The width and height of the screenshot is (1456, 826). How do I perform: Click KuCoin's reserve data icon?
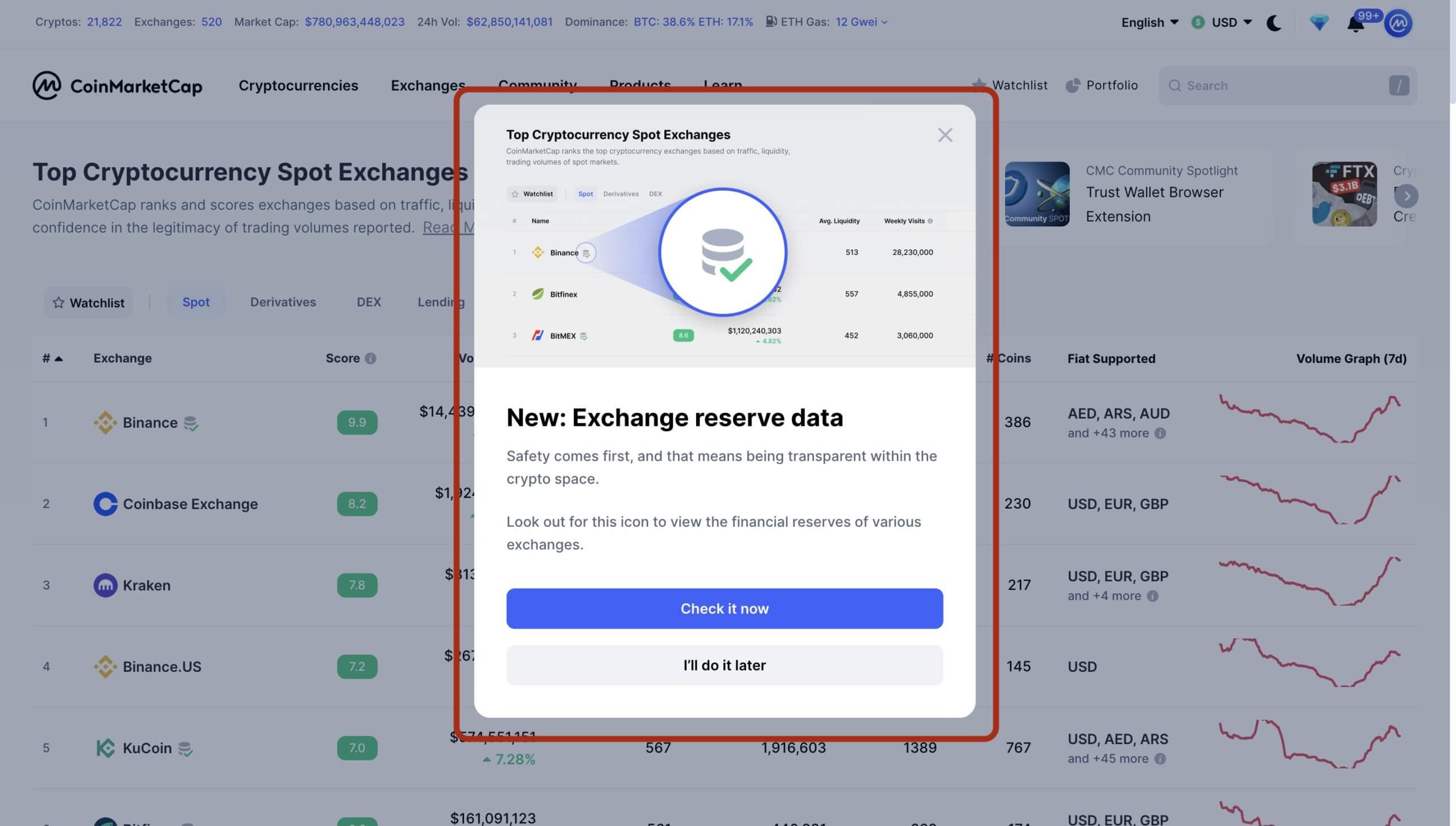tap(185, 749)
